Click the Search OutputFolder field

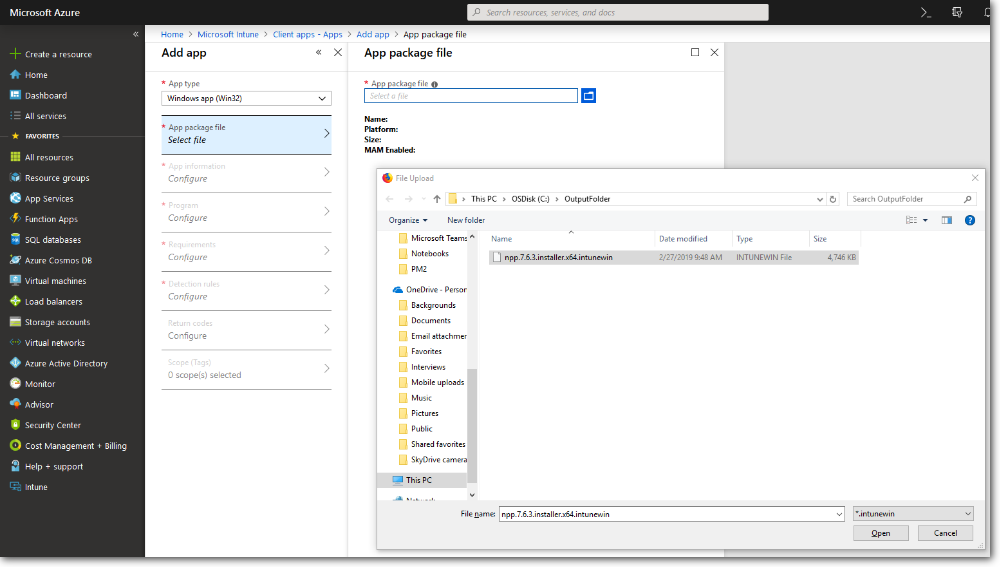pos(910,199)
